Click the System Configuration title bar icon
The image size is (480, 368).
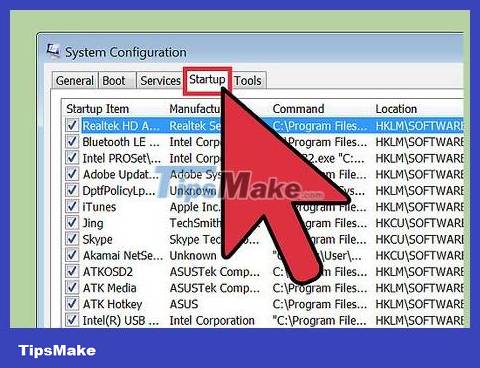[53, 51]
